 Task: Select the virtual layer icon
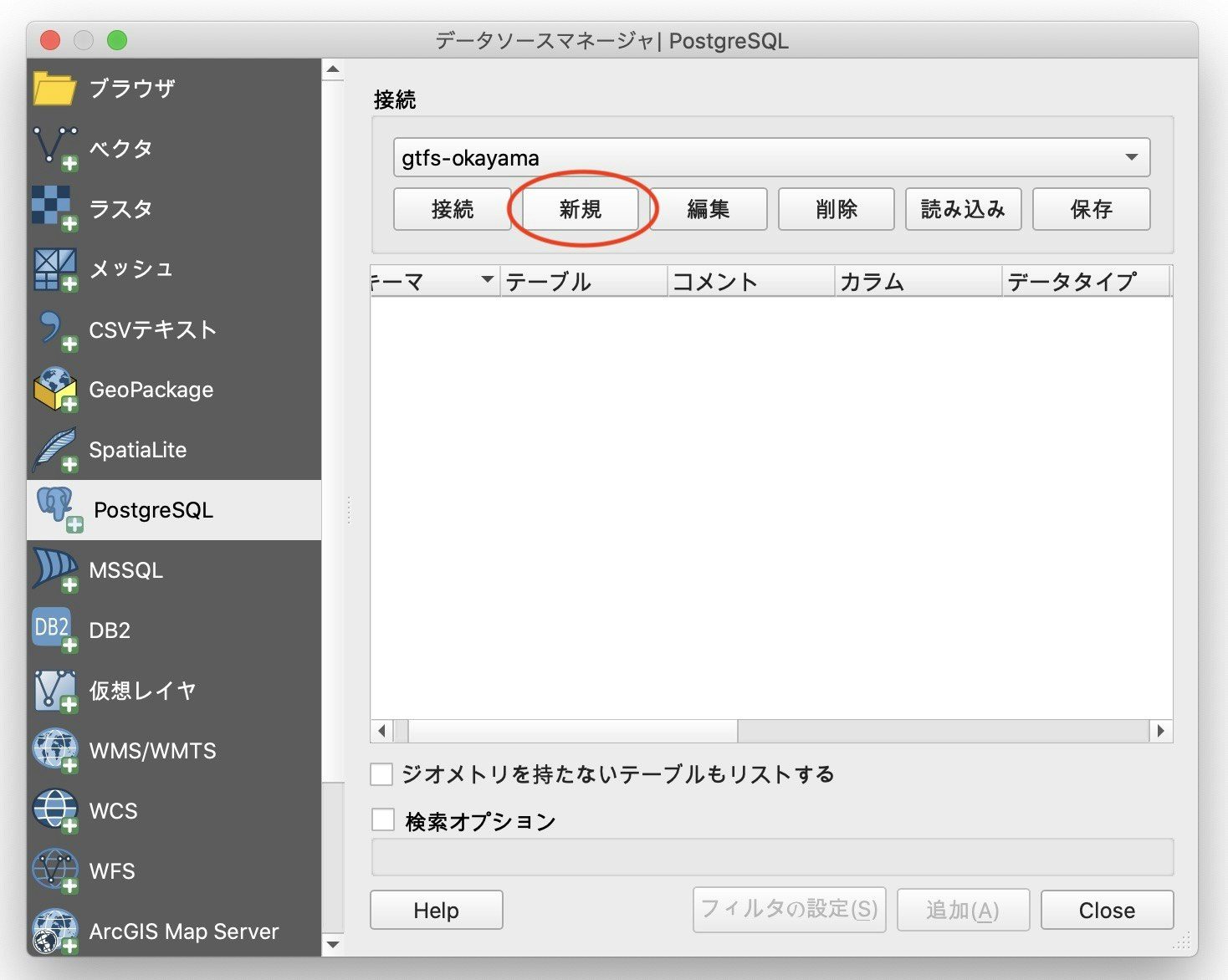[x=55, y=691]
